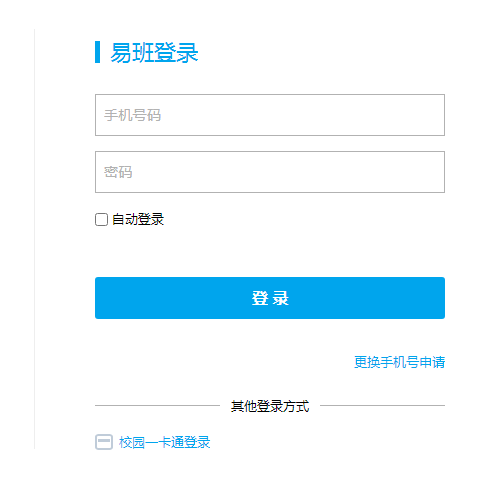Click the horizontal line left of 其他登录方式
Screen dimensions: 481x482
pos(157,406)
